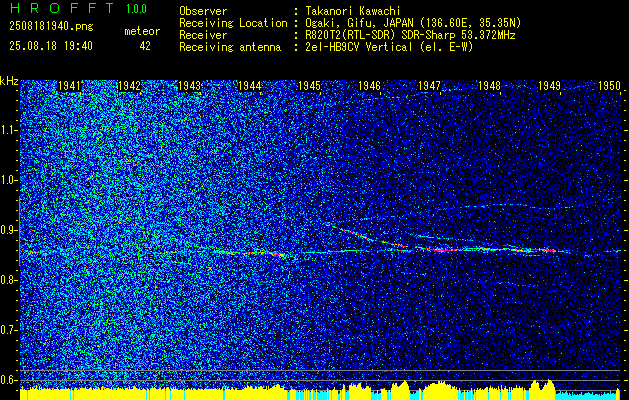Click the 1950 time marker

point(609,85)
